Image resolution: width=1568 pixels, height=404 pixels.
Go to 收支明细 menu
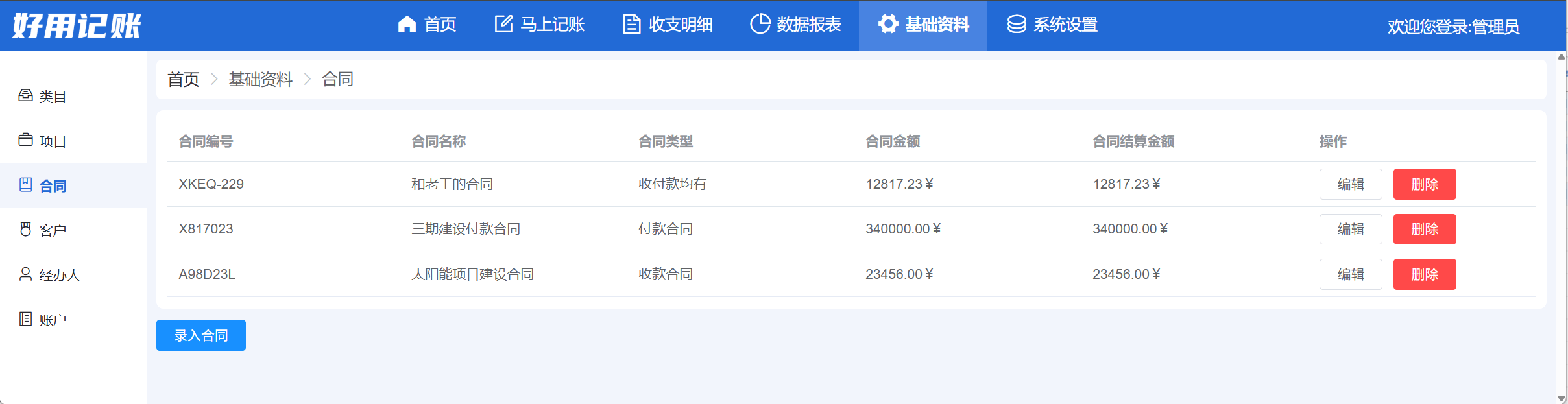click(668, 25)
